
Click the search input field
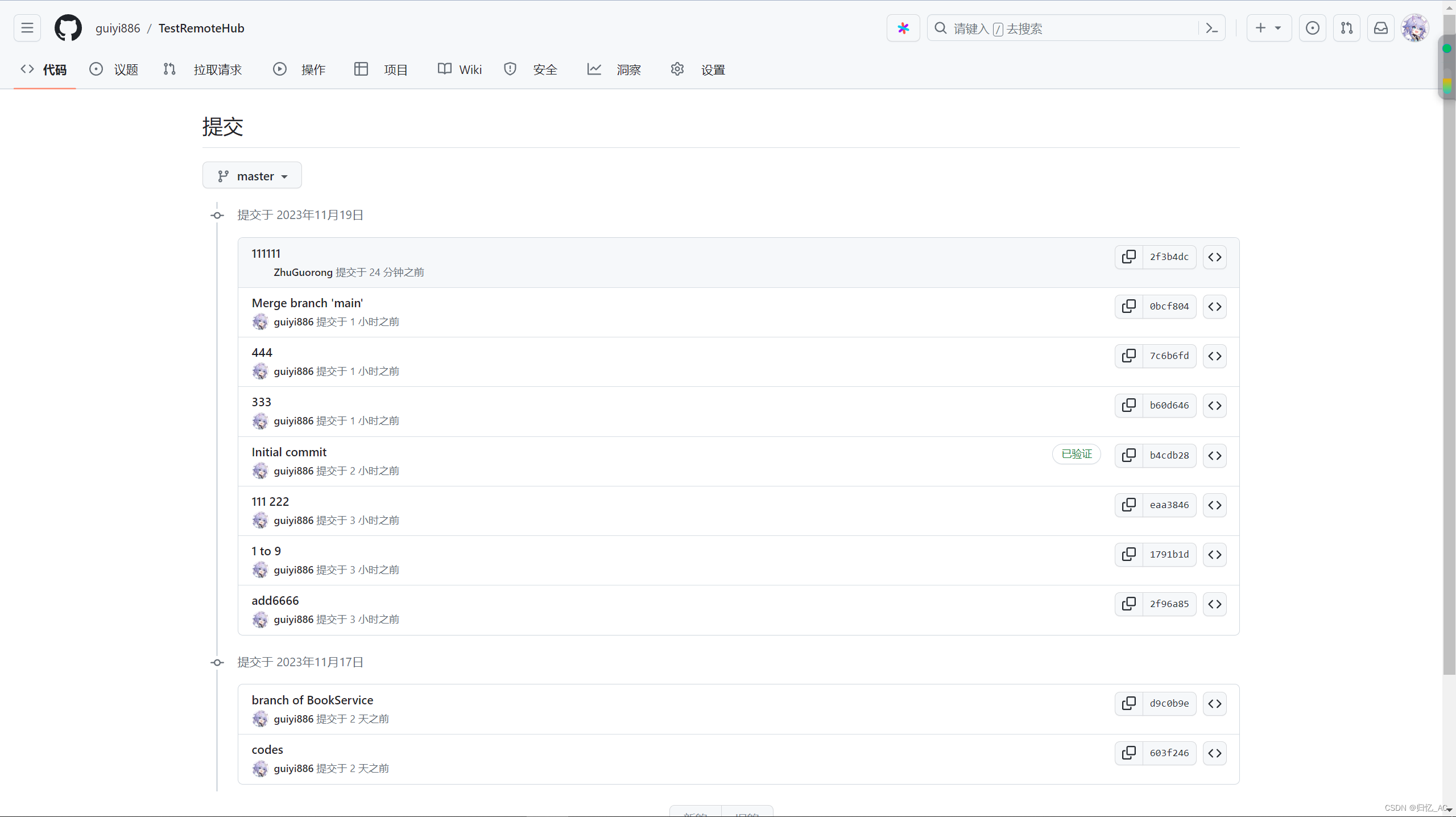[x=1064, y=28]
